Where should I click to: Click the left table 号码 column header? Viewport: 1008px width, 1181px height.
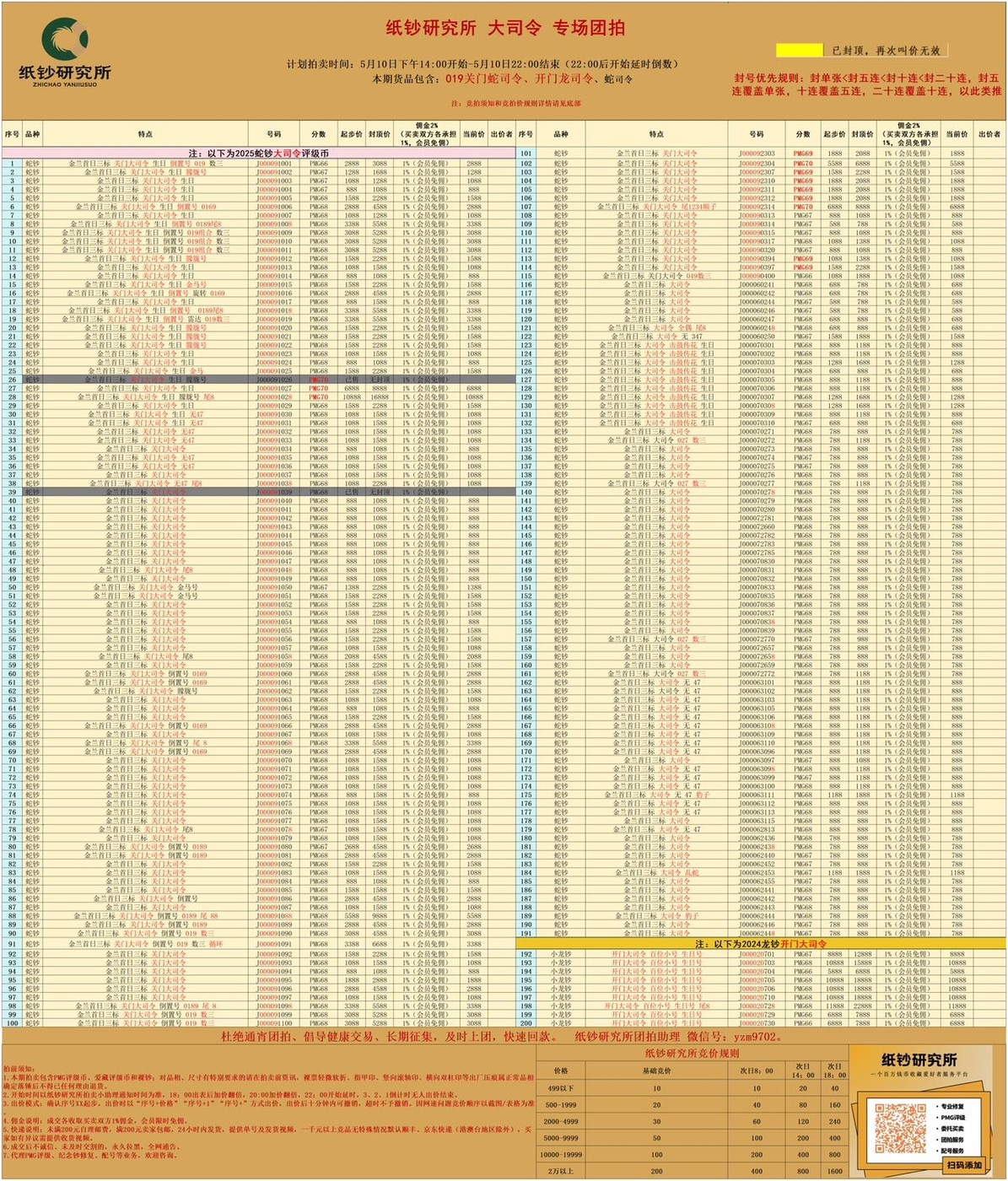click(273, 134)
